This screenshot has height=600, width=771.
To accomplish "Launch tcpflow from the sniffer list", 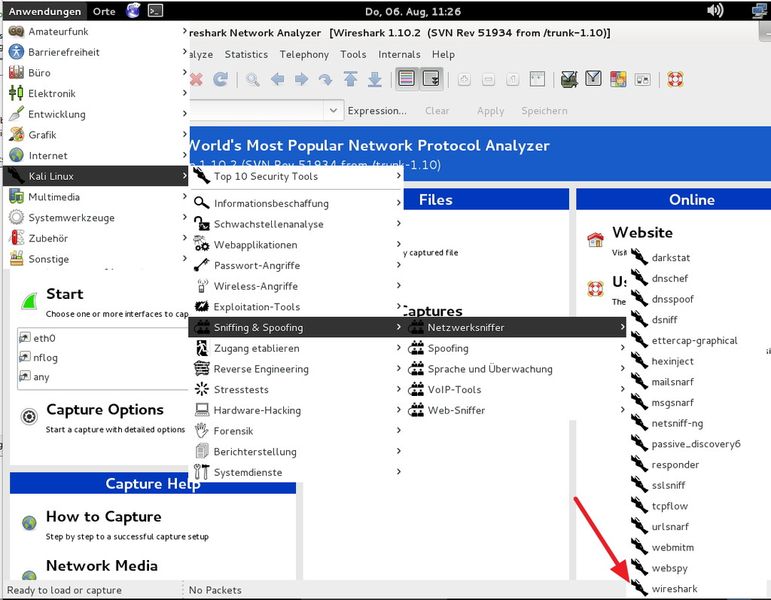I will [669, 506].
